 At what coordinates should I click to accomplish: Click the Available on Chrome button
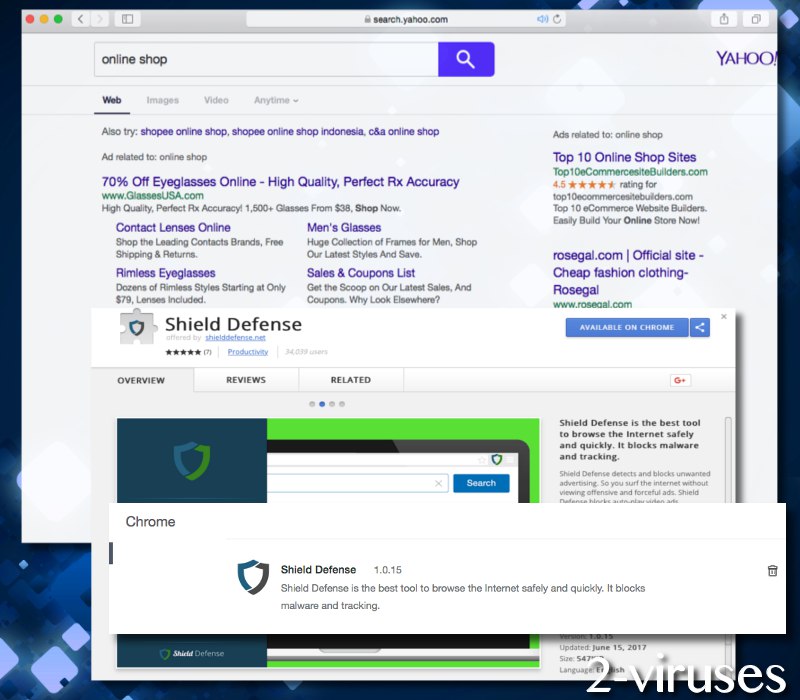tap(627, 327)
